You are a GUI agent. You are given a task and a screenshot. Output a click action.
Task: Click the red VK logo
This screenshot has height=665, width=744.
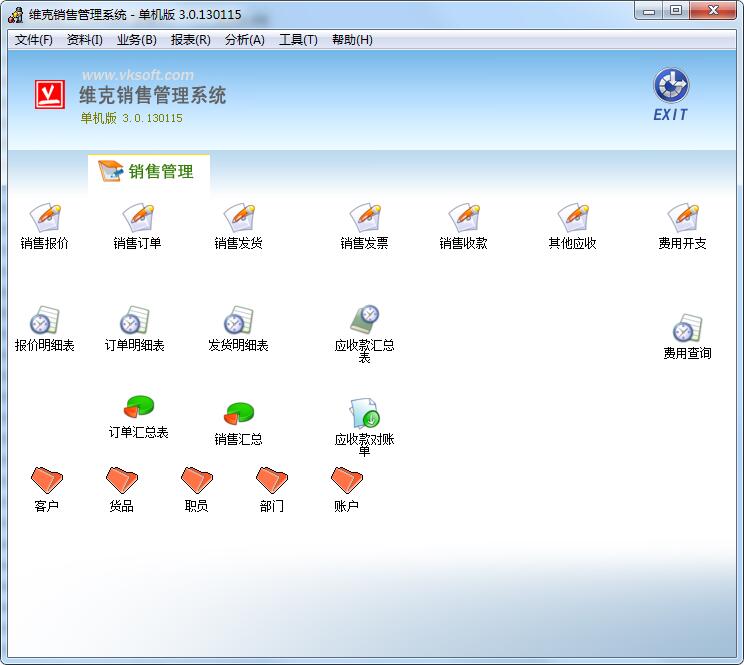49,94
